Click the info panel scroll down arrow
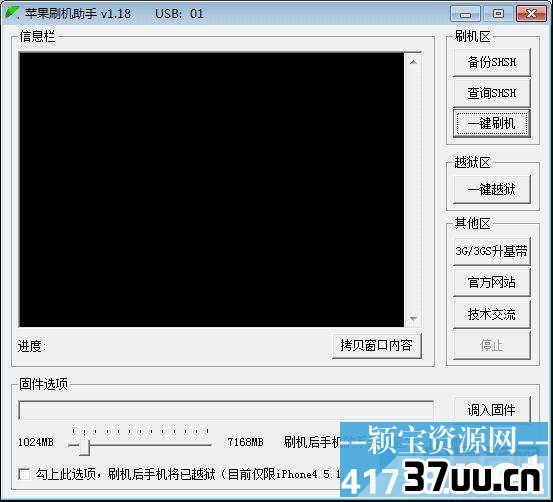Screen dimensions: 553x502 pos(413,319)
